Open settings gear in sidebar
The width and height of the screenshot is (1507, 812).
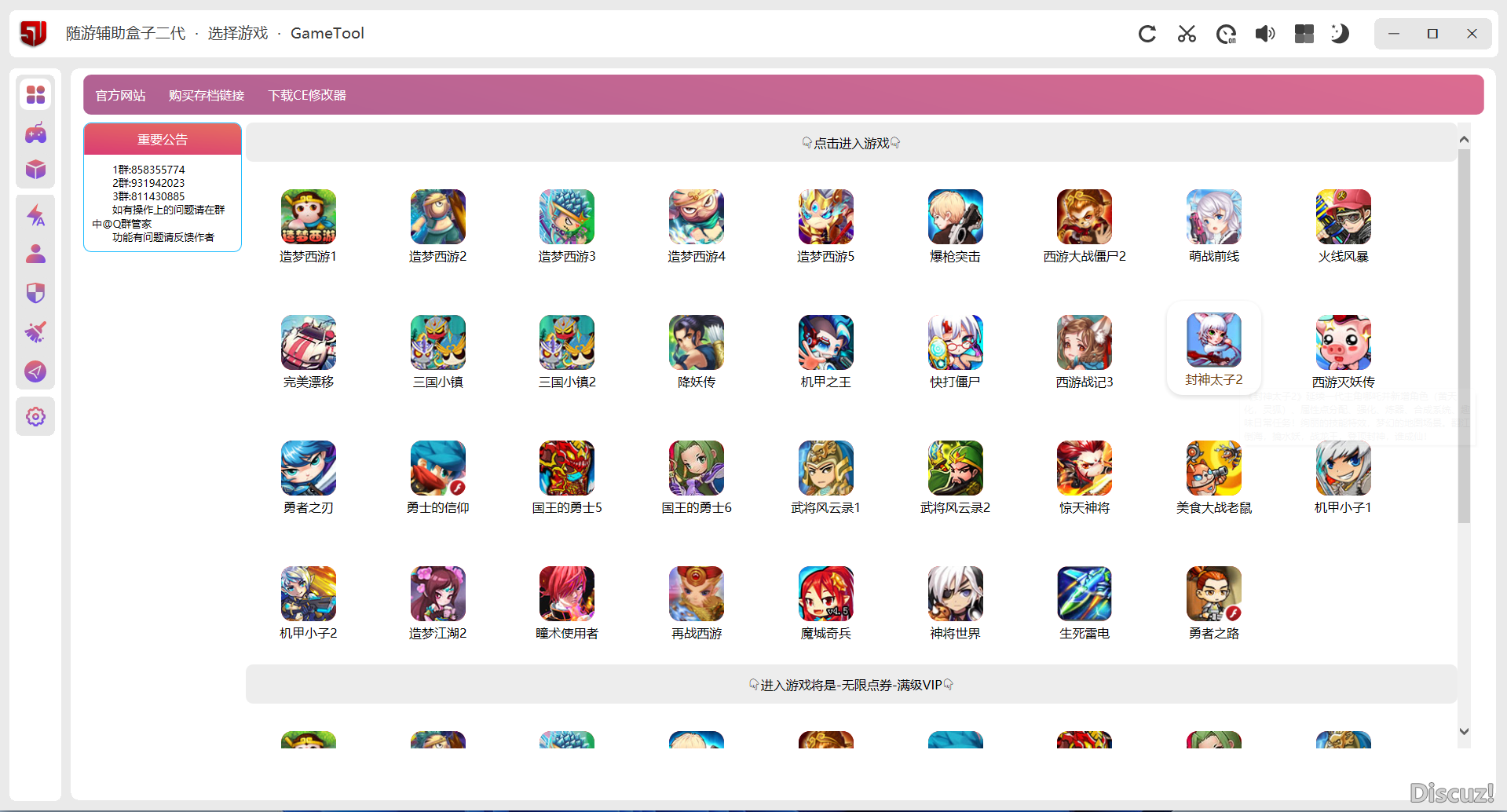click(x=35, y=416)
